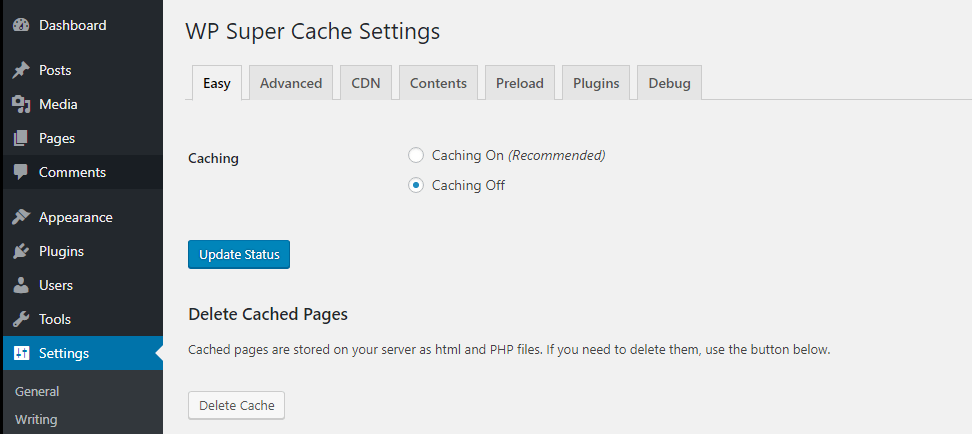Click the Posts pushpin icon

20,70
